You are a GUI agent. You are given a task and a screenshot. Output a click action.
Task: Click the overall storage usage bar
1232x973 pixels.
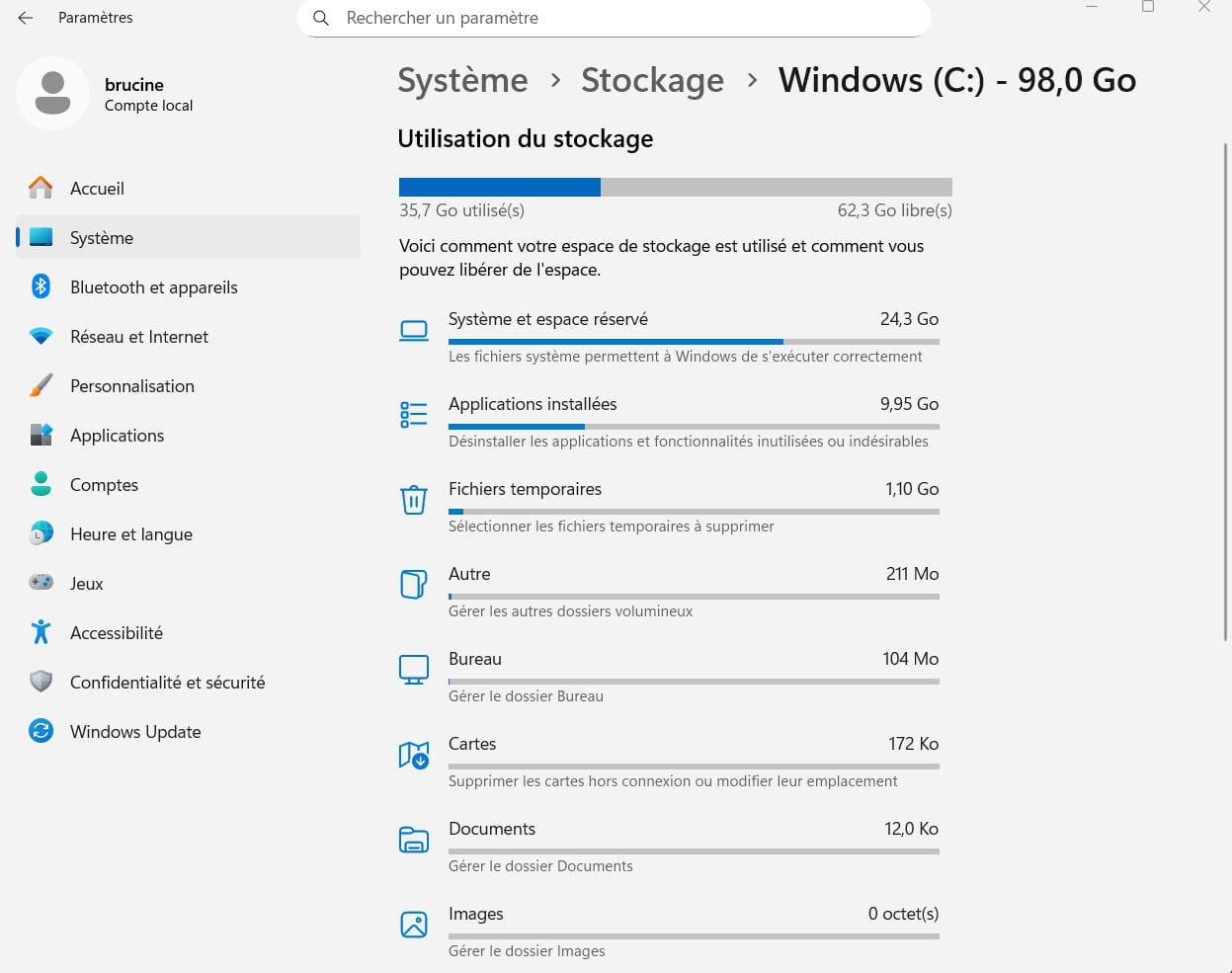pos(676,187)
